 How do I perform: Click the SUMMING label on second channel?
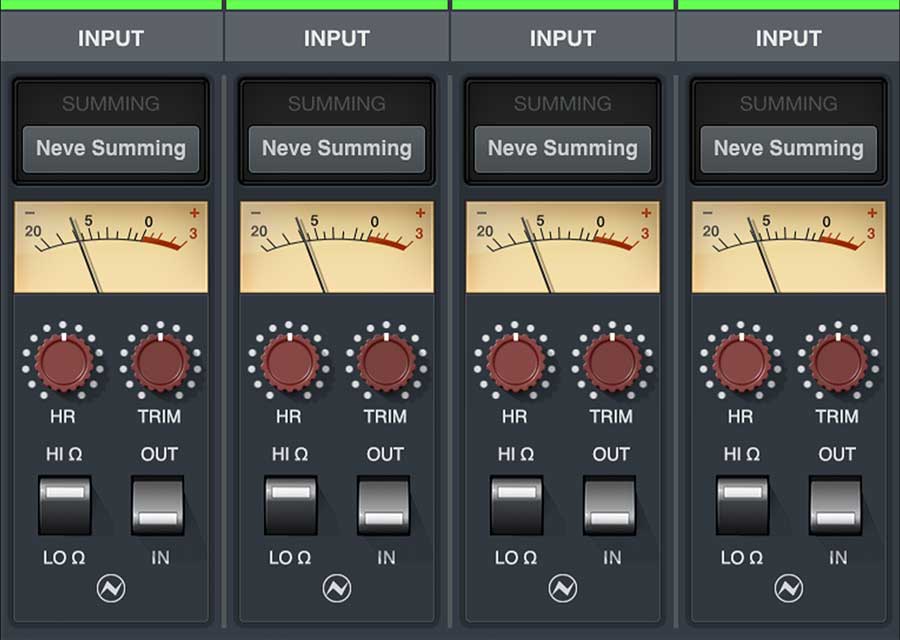tap(337, 103)
